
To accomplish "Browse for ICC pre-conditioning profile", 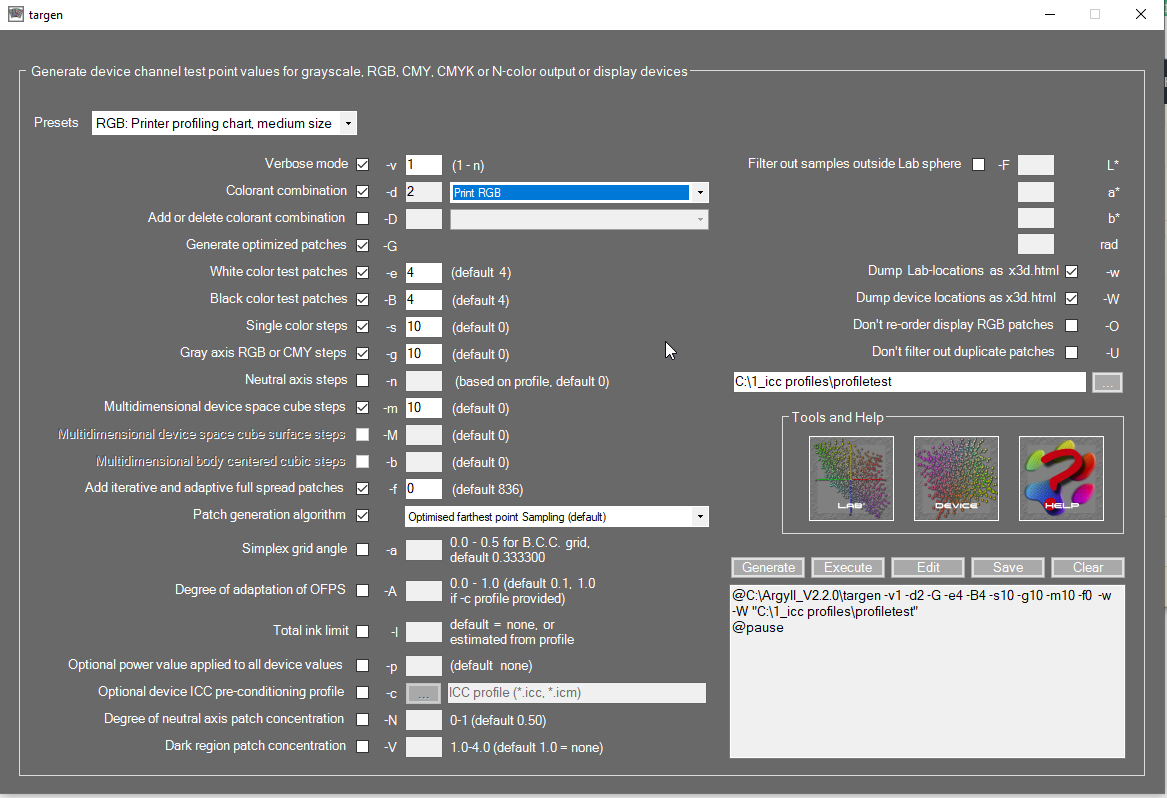I will pos(424,692).
